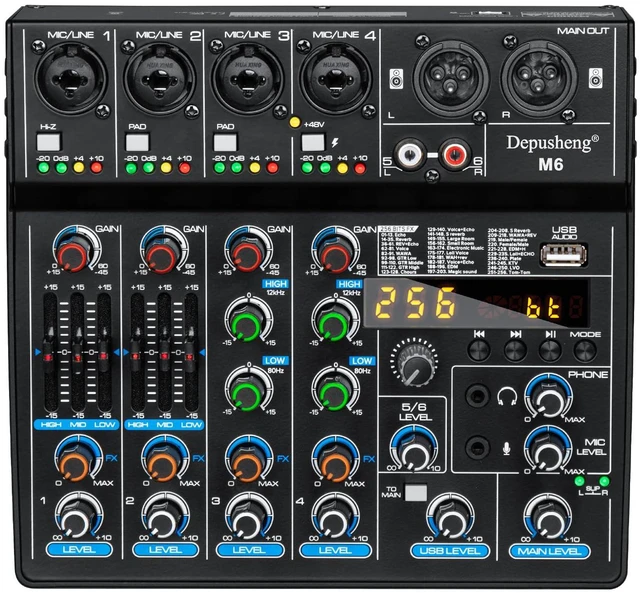Toggle the PAD switch on channel 2

click(137, 142)
